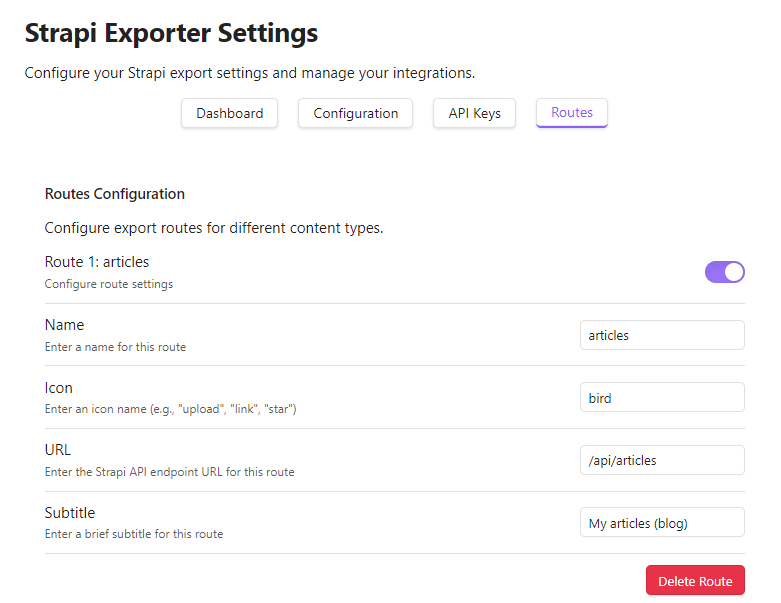Click text 'Enter a name for this route'

coord(115,347)
